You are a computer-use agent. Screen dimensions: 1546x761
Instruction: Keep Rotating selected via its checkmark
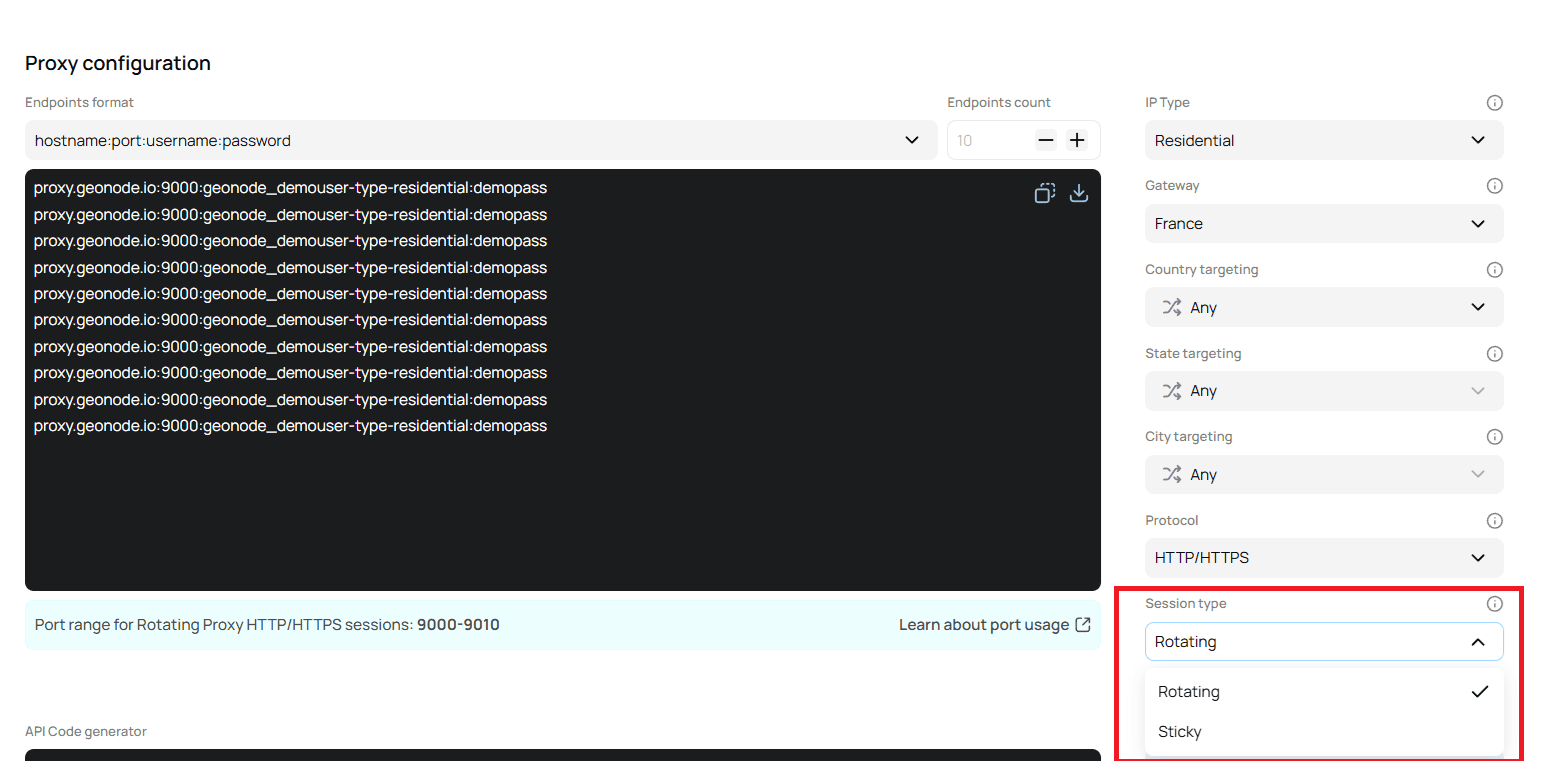1481,690
